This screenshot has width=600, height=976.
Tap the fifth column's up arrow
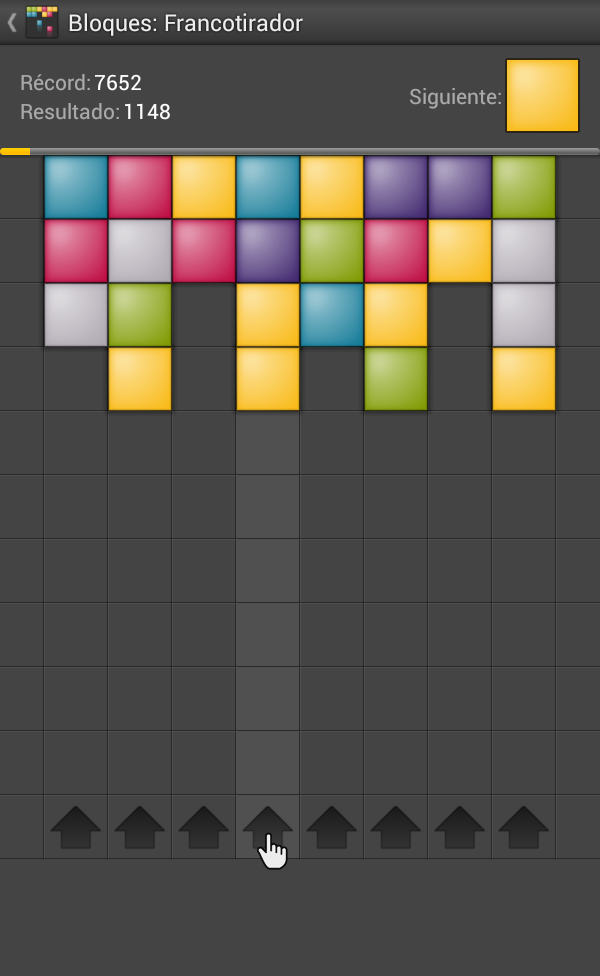tap(332, 827)
